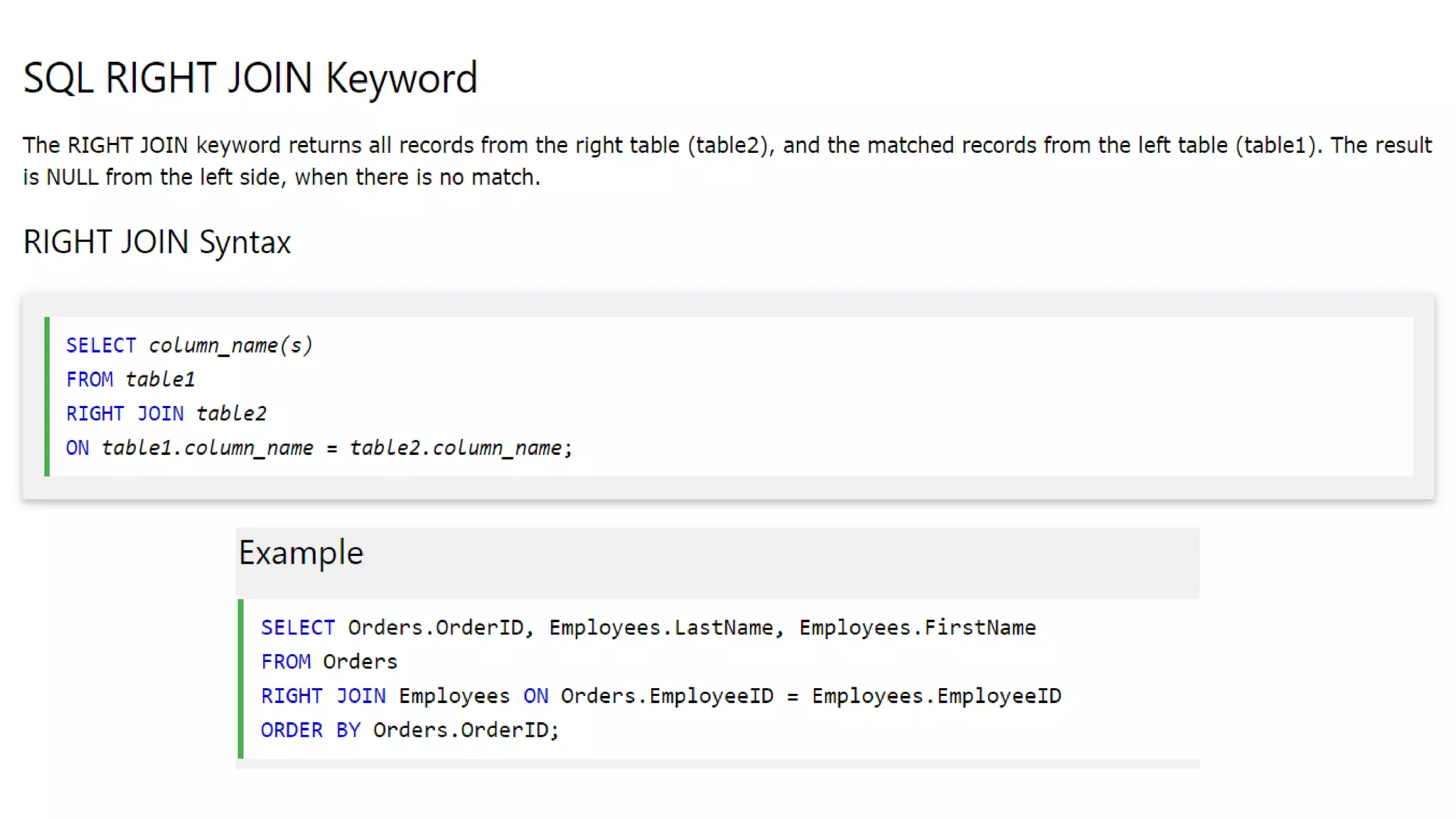Click the 'SQL RIGHT JOIN Keyword' heading
The width and height of the screenshot is (1456, 819).
tap(250, 77)
